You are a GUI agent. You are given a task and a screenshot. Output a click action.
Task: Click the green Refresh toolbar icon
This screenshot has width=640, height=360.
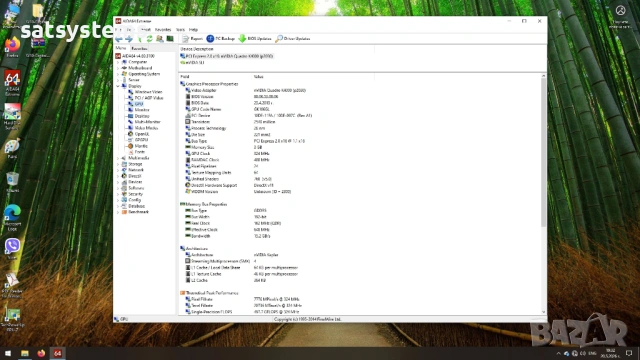coord(149,39)
